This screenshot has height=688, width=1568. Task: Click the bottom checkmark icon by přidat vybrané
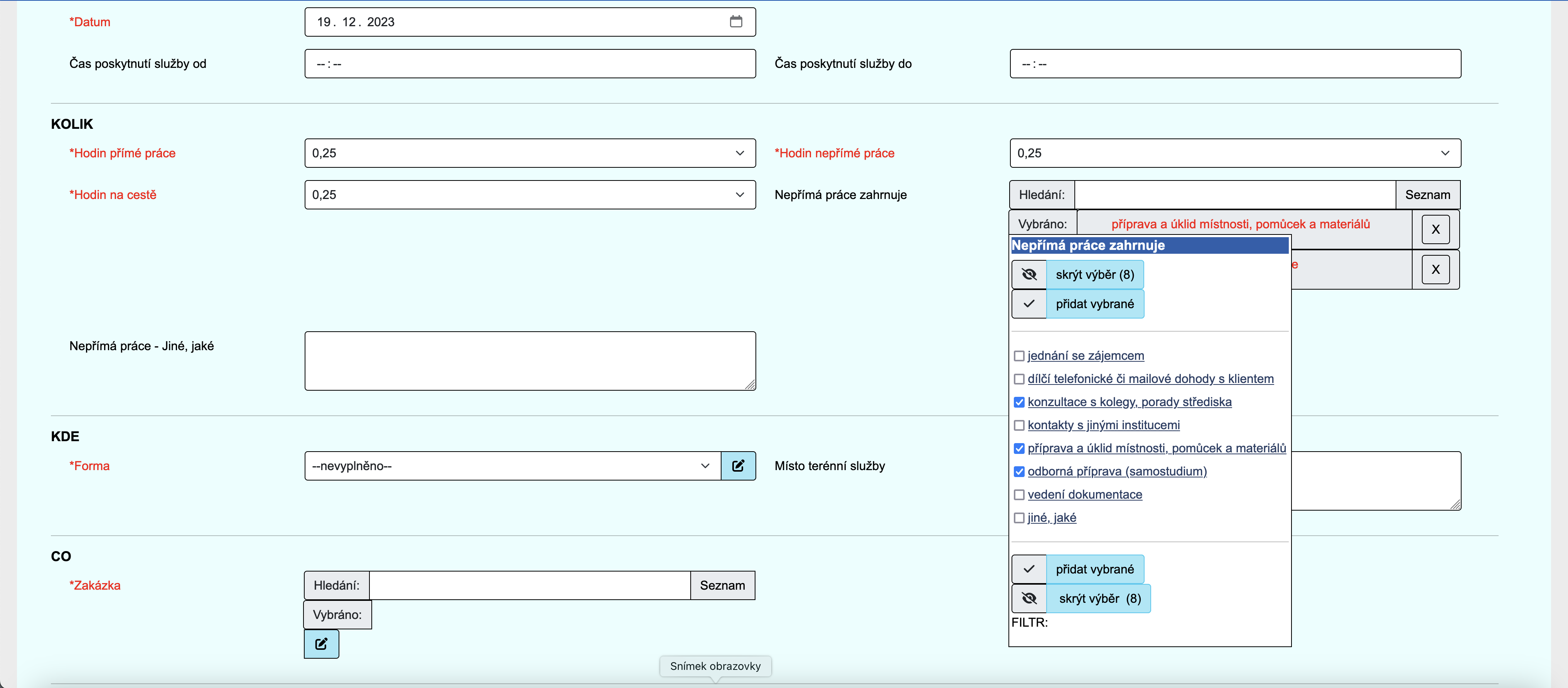pyautogui.click(x=1029, y=569)
